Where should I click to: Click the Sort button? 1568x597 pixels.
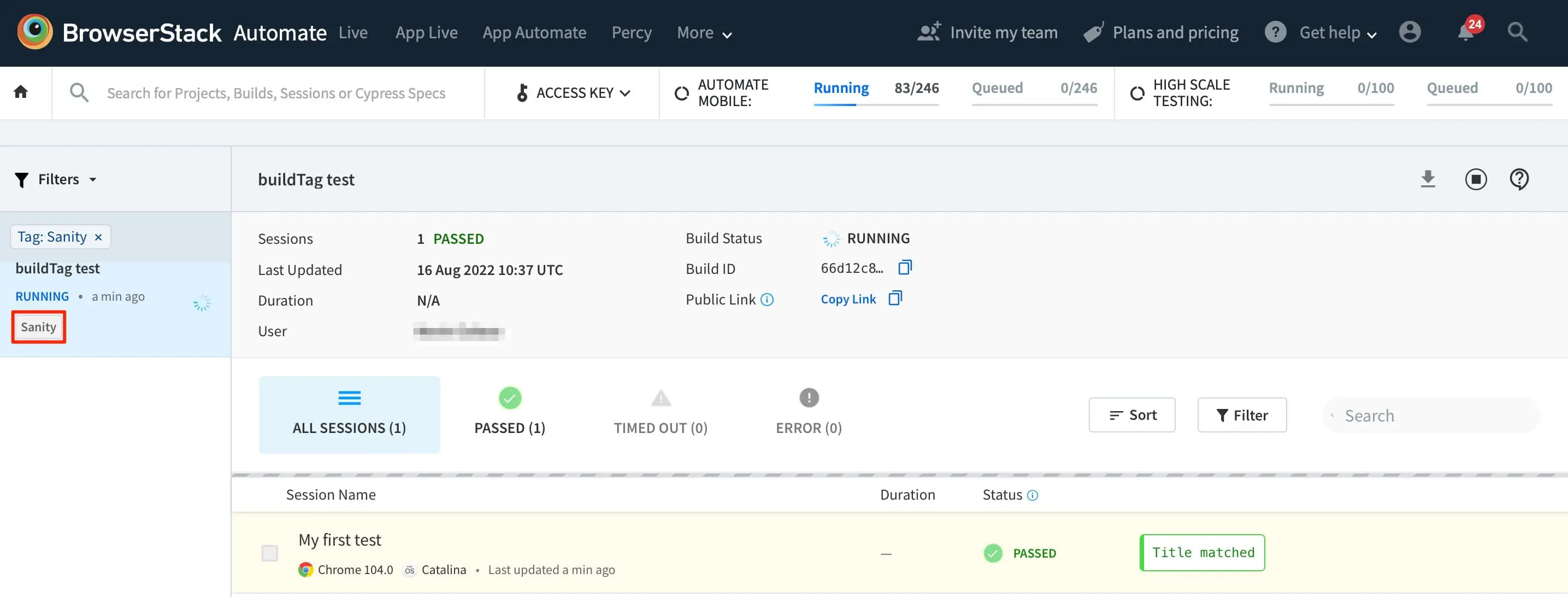(1131, 415)
